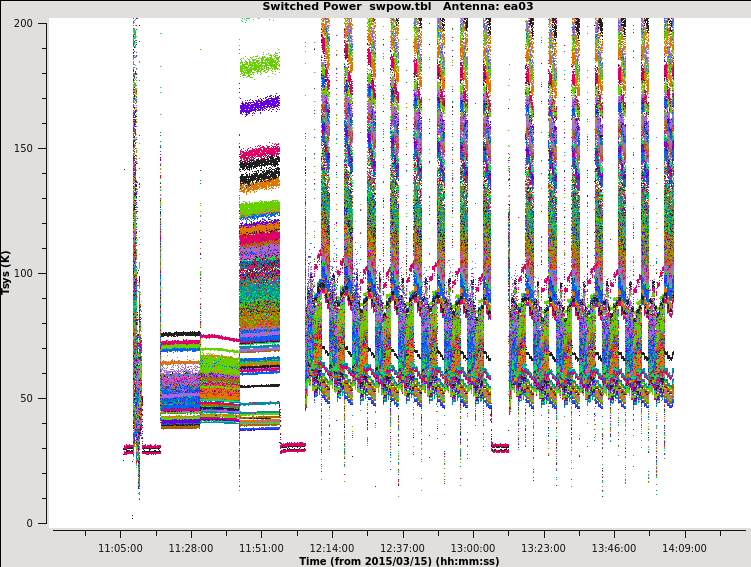Click the Time x-axis label text
The image size is (751, 567).
click(x=398, y=561)
